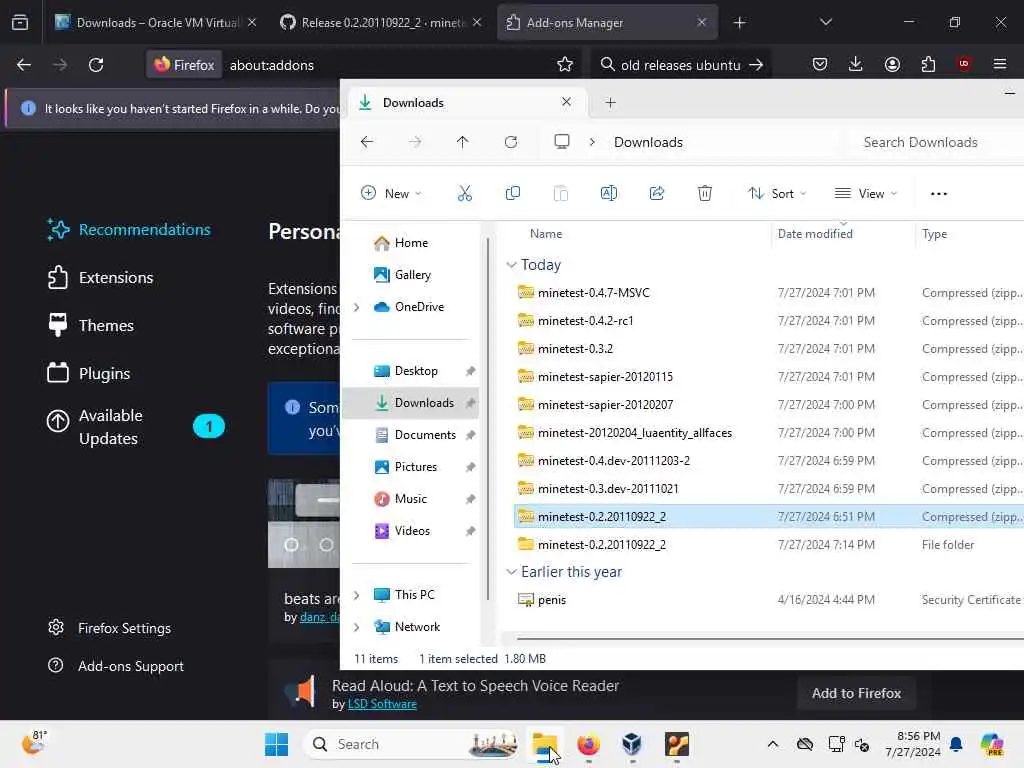Screen dimensions: 1024x768
Task: Select the Downloads tab in File Explorer
Action: 466,103
